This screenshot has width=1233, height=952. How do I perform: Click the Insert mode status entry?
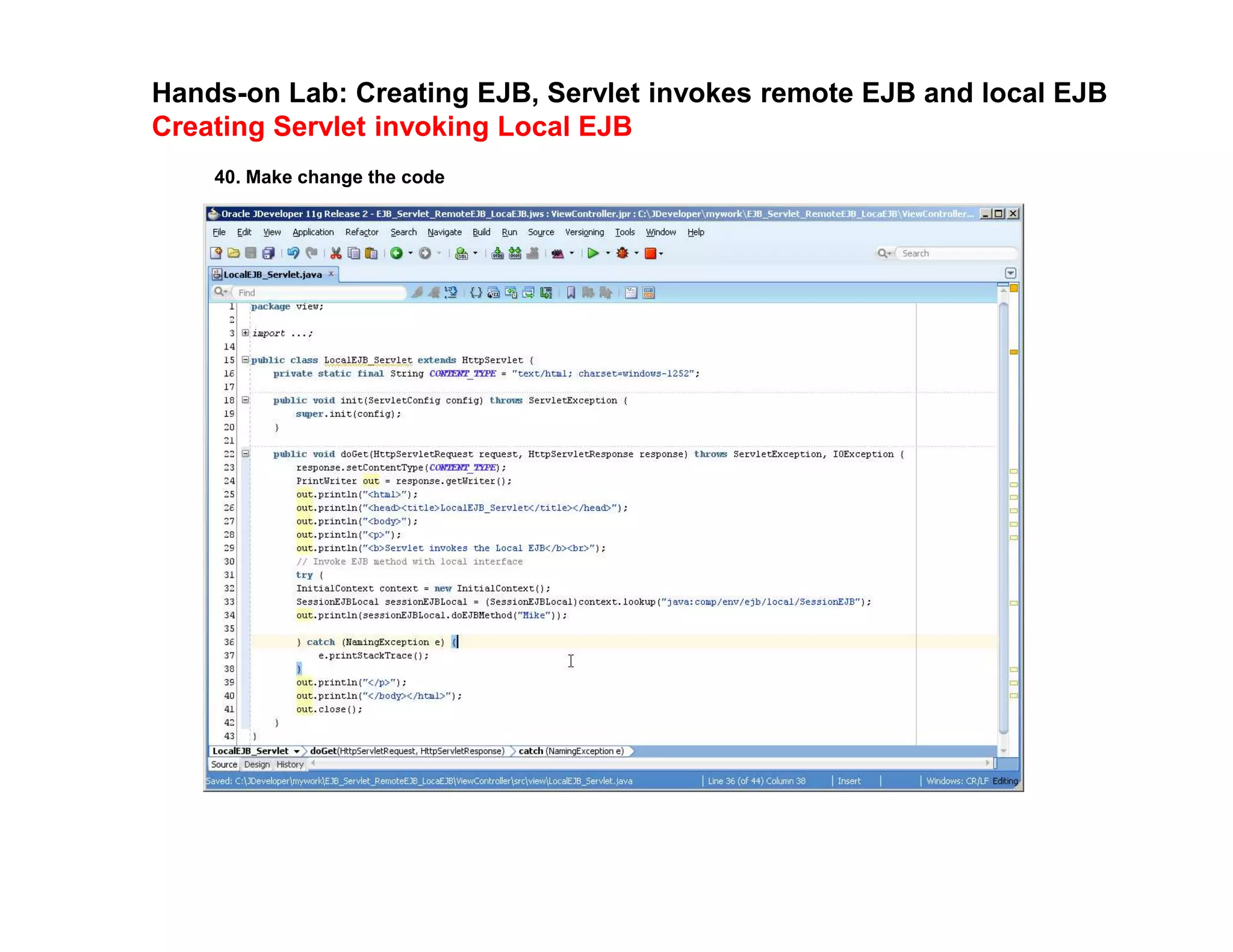(849, 781)
